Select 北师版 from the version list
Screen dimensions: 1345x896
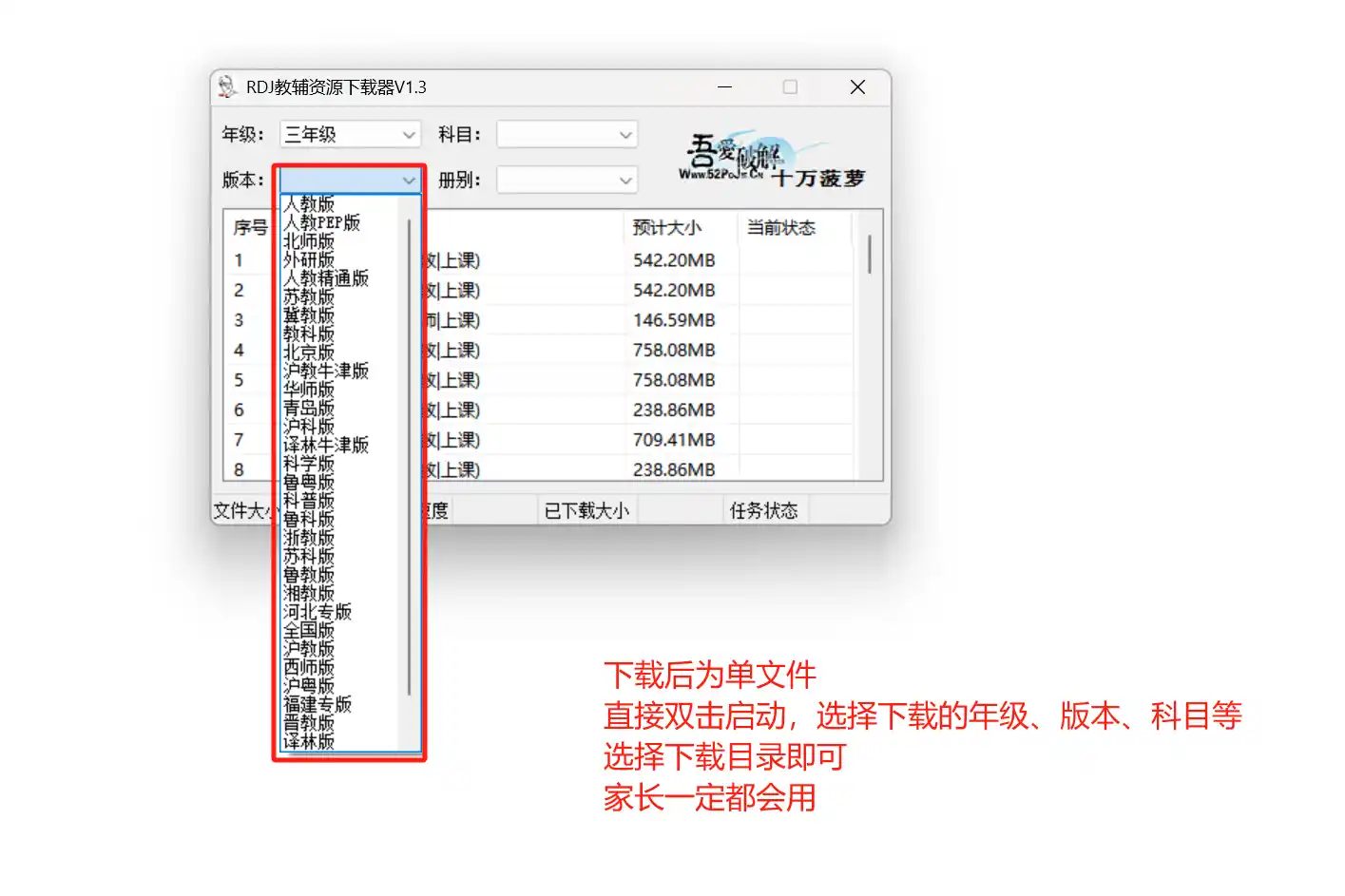click(309, 241)
